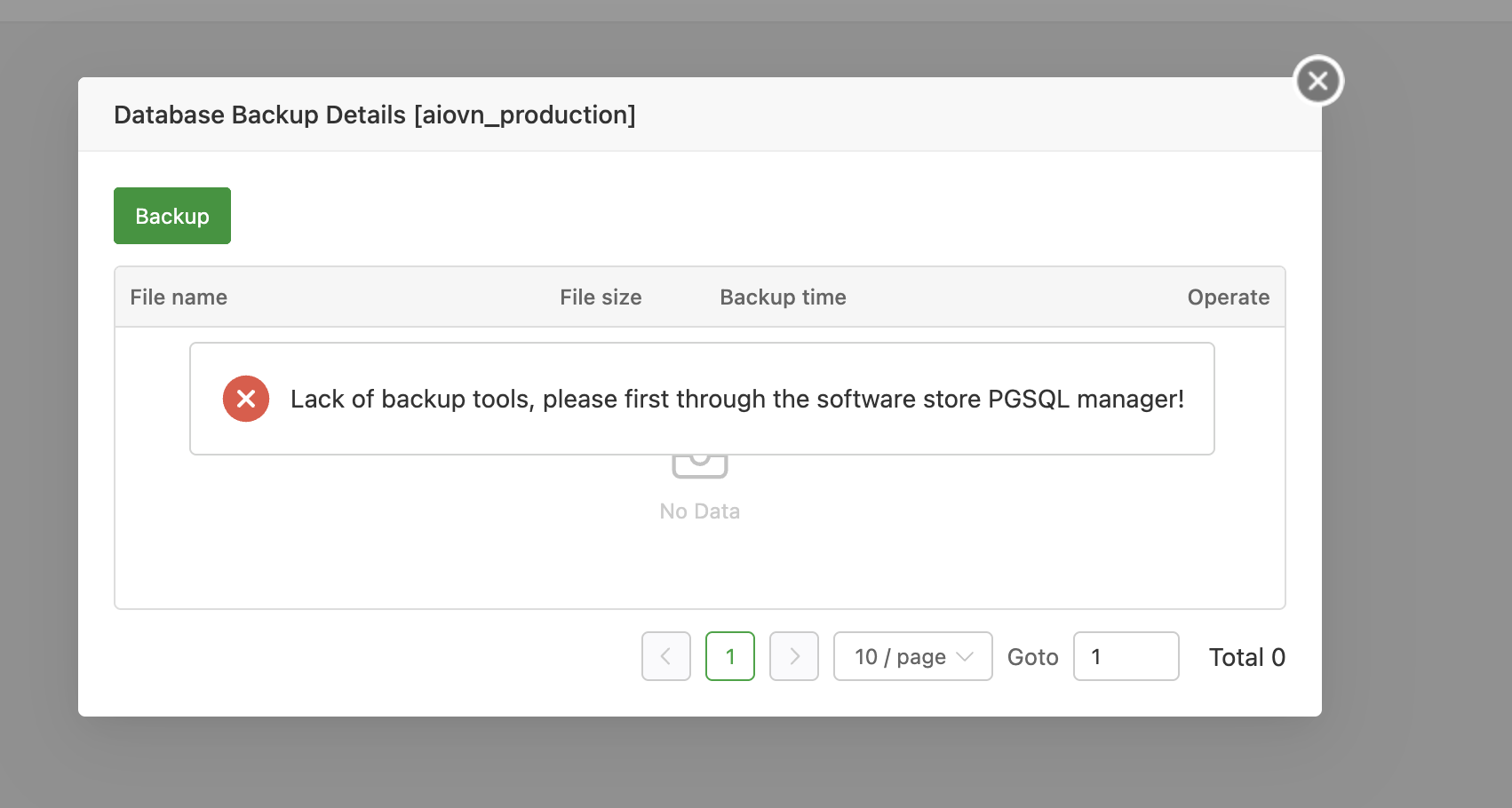Click the chevron in the page size selector
The width and height of the screenshot is (1512, 808).
click(x=965, y=656)
